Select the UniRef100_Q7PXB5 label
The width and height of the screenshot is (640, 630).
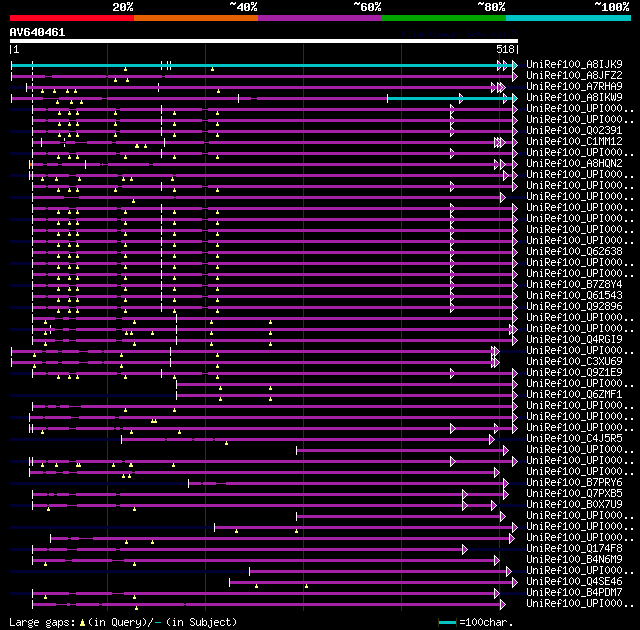click(x=574, y=494)
